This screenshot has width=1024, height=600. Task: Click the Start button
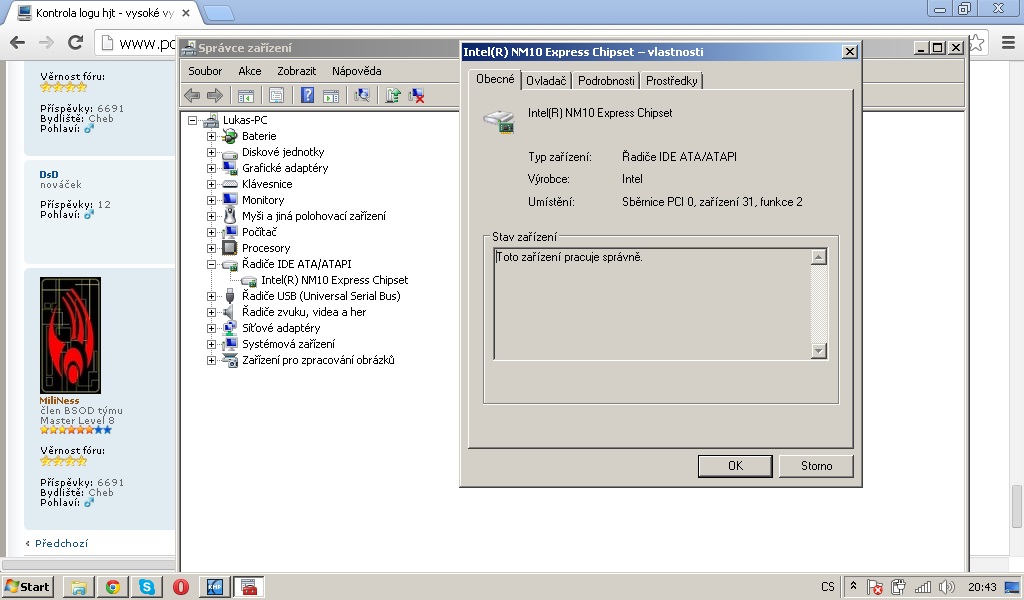coord(27,587)
